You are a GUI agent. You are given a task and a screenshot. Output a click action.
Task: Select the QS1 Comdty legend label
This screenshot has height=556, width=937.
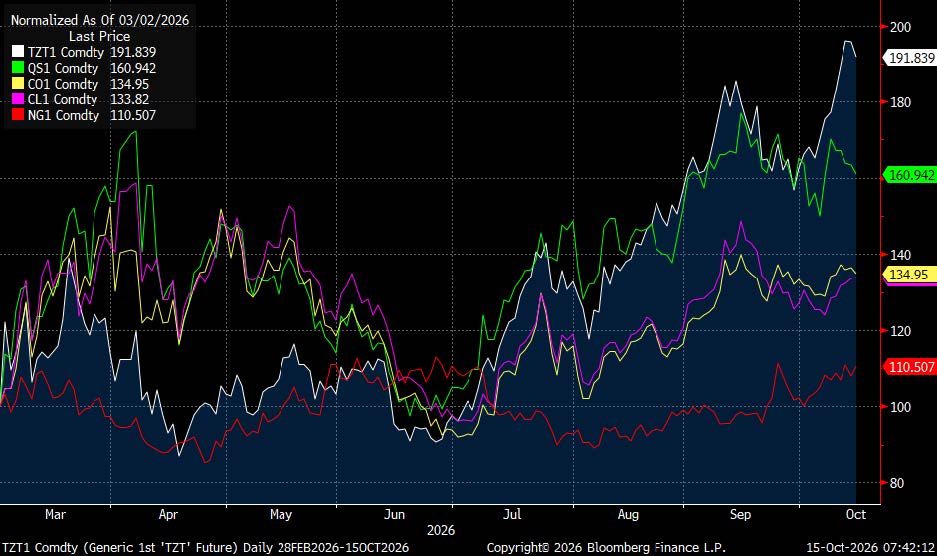63,68
